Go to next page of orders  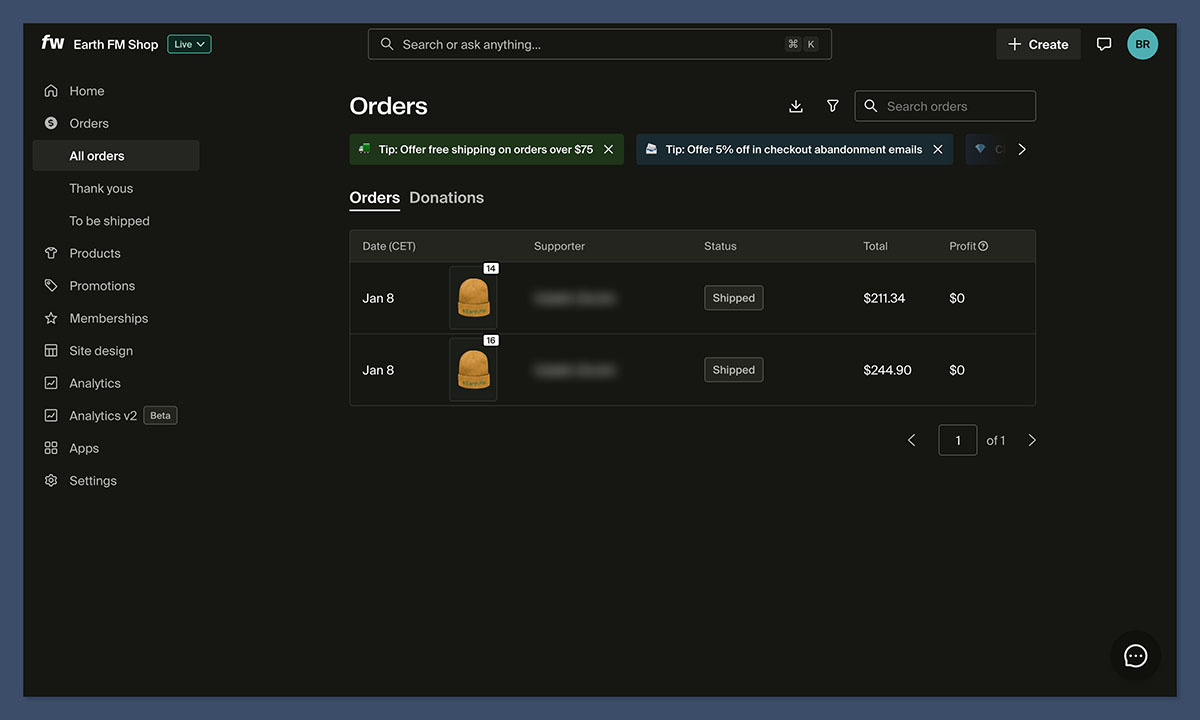[x=1032, y=440]
